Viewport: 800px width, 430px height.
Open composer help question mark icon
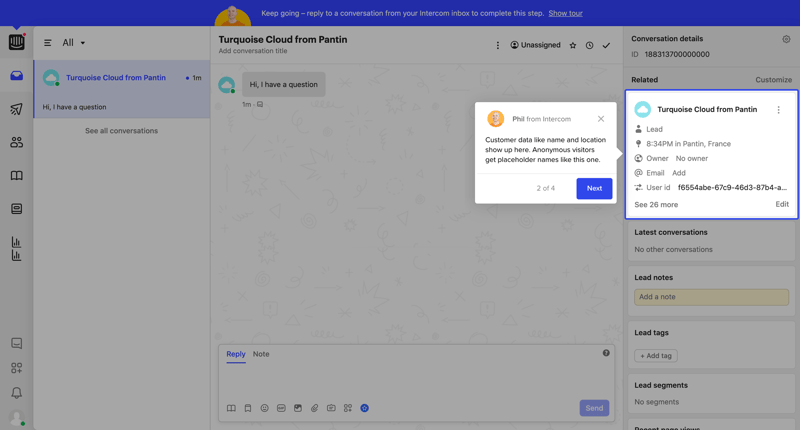point(606,353)
